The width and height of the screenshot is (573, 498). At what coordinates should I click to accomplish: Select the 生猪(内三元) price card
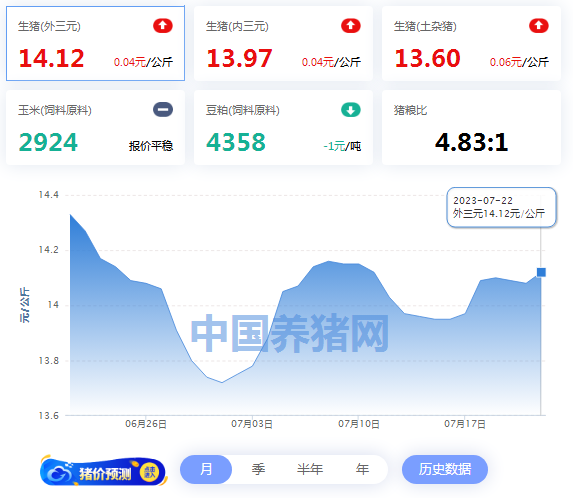click(x=283, y=43)
